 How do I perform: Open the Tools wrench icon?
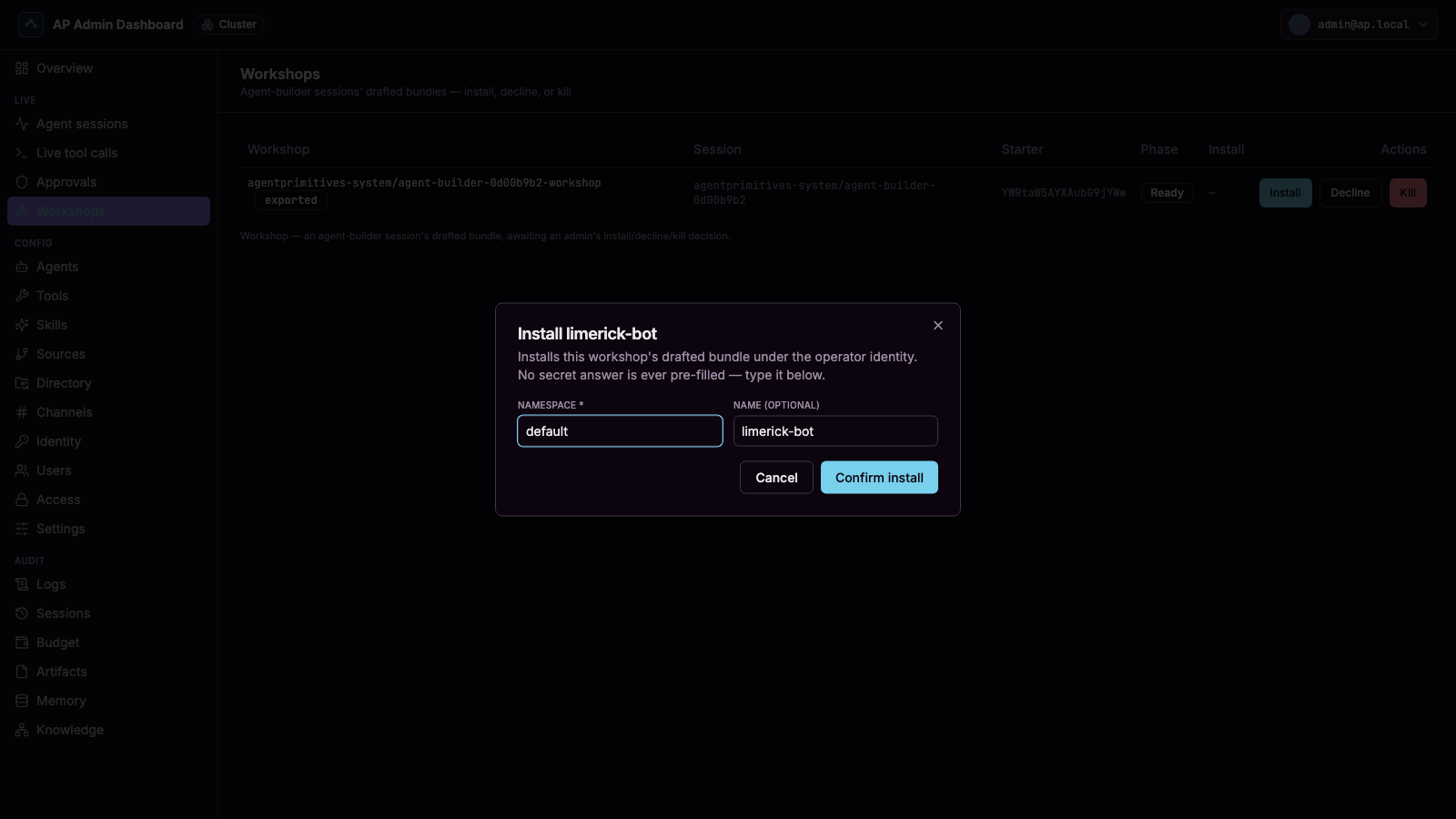coord(22,296)
